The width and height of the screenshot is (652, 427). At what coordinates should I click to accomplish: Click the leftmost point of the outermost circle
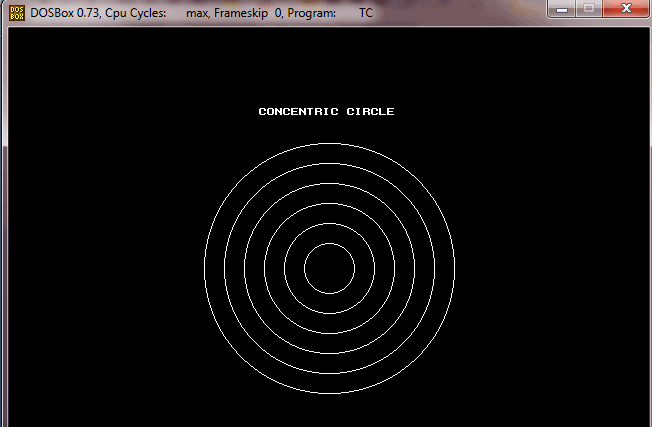[204, 268]
